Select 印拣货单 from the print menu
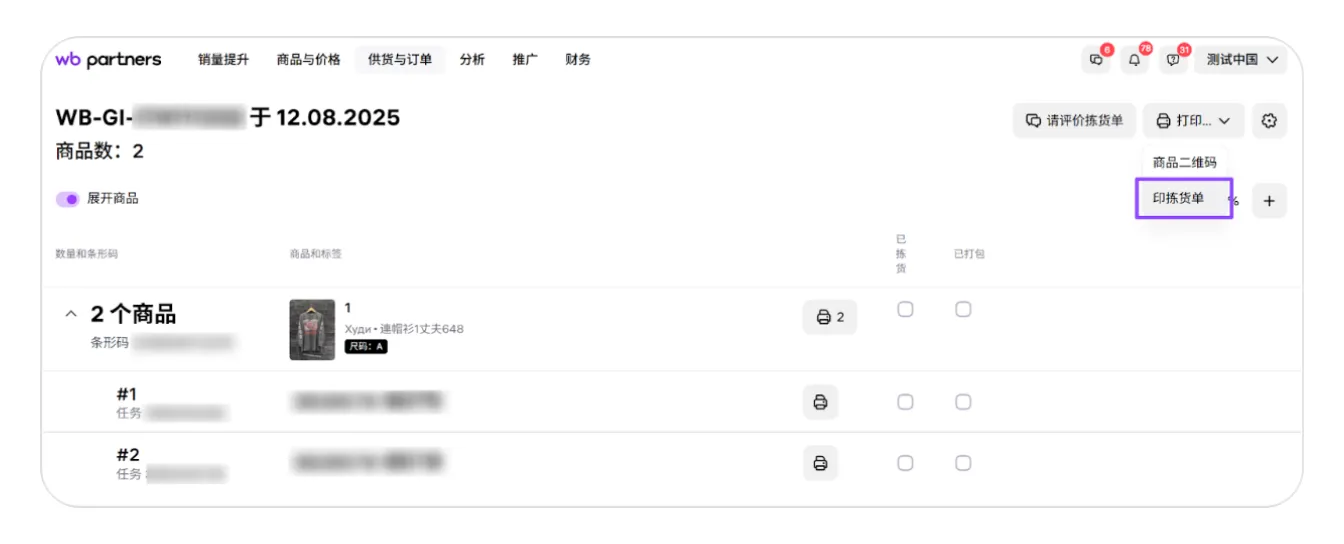The image size is (1344, 544). (1179, 198)
